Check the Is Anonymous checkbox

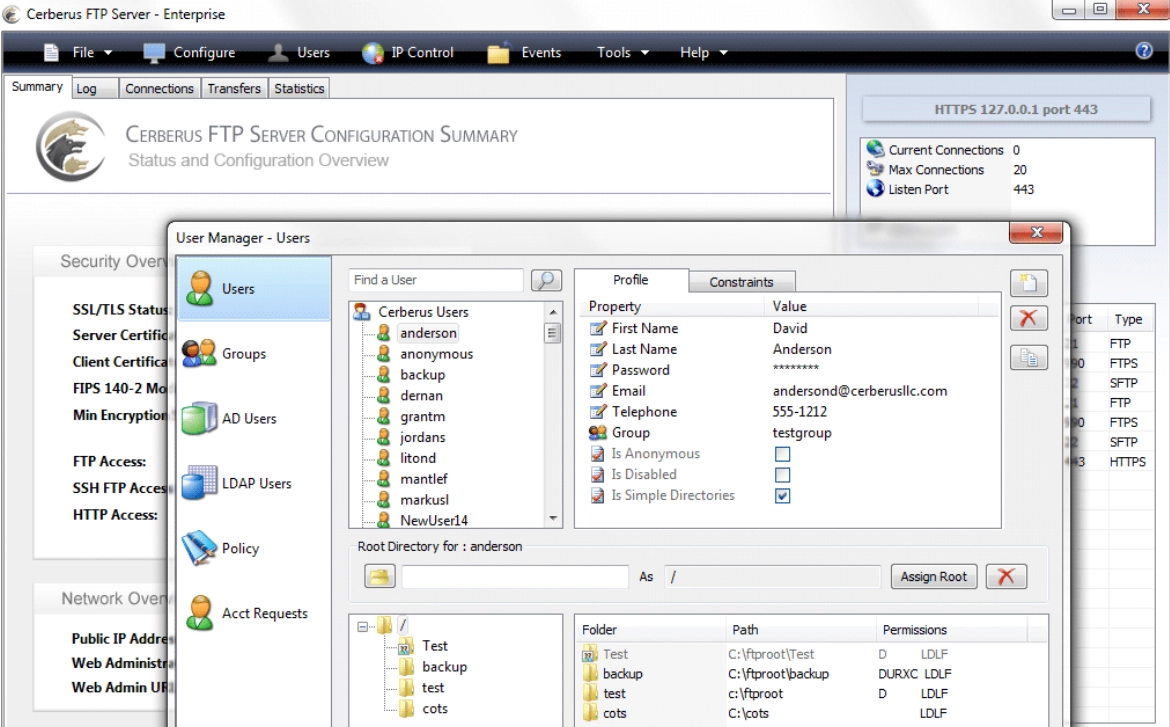point(783,455)
